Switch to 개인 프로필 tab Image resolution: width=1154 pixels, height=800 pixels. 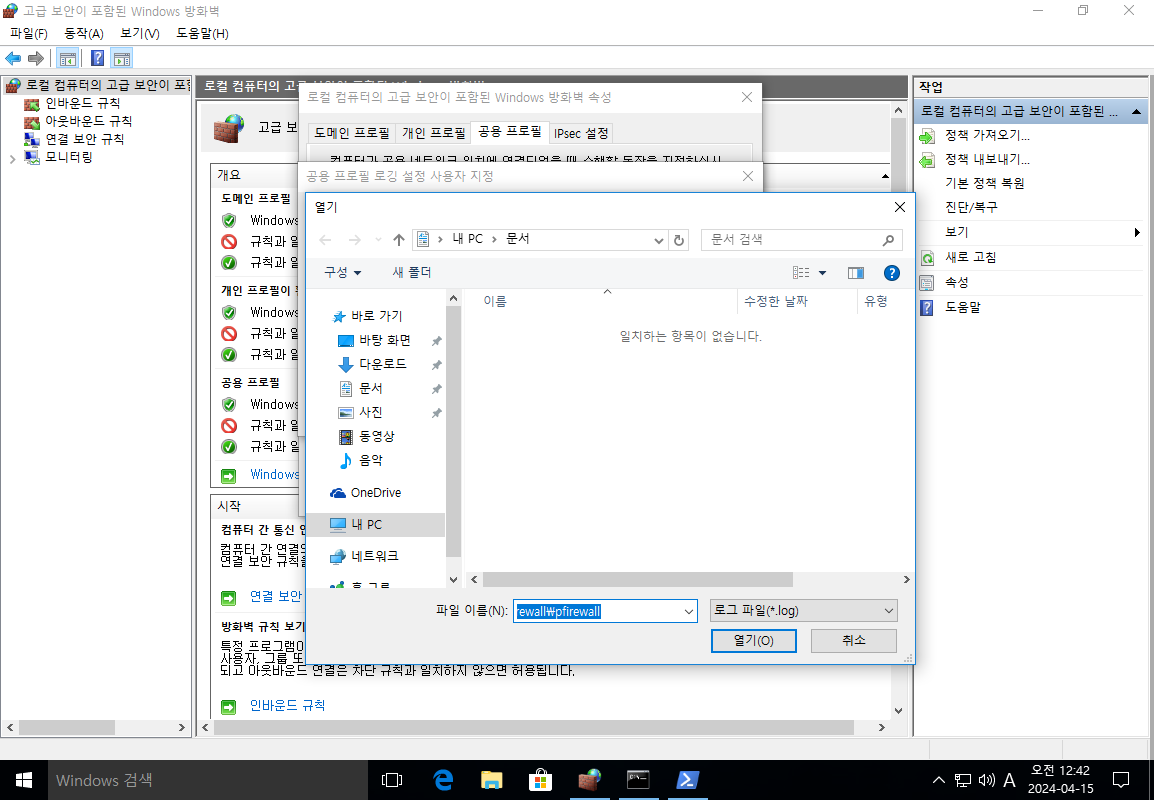433,133
